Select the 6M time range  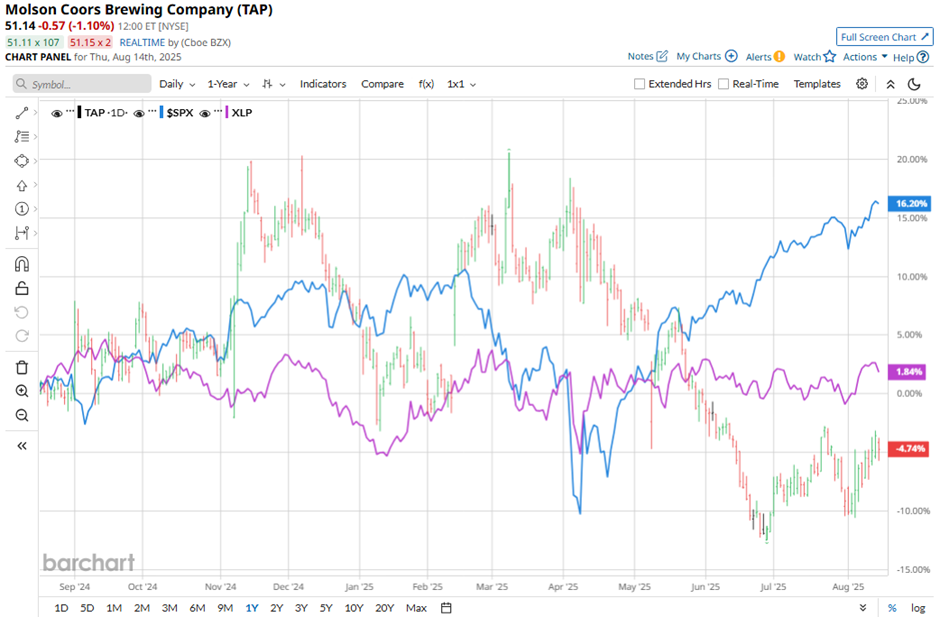(197, 608)
